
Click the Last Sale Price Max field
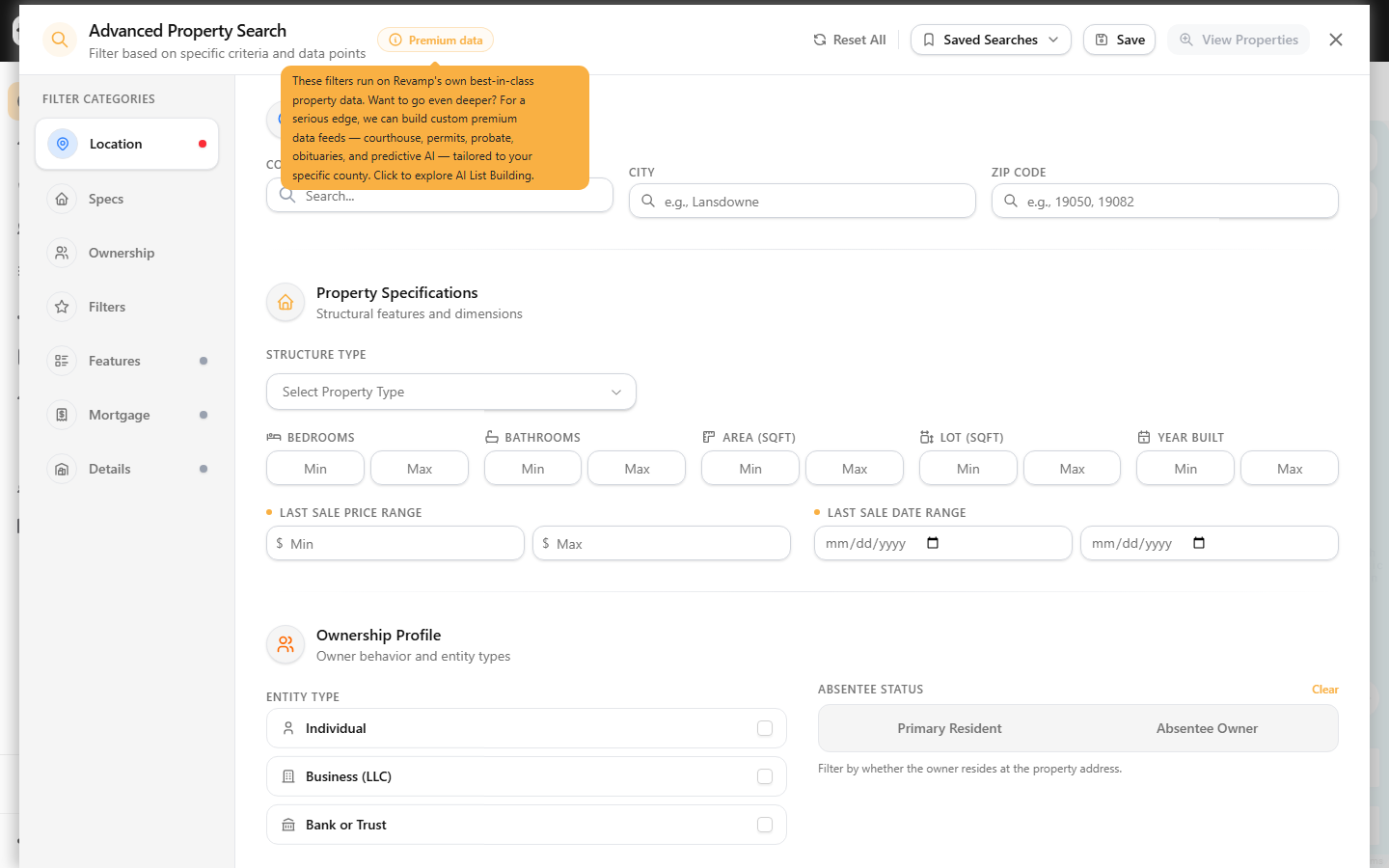pyautogui.click(x=662, y=543)
